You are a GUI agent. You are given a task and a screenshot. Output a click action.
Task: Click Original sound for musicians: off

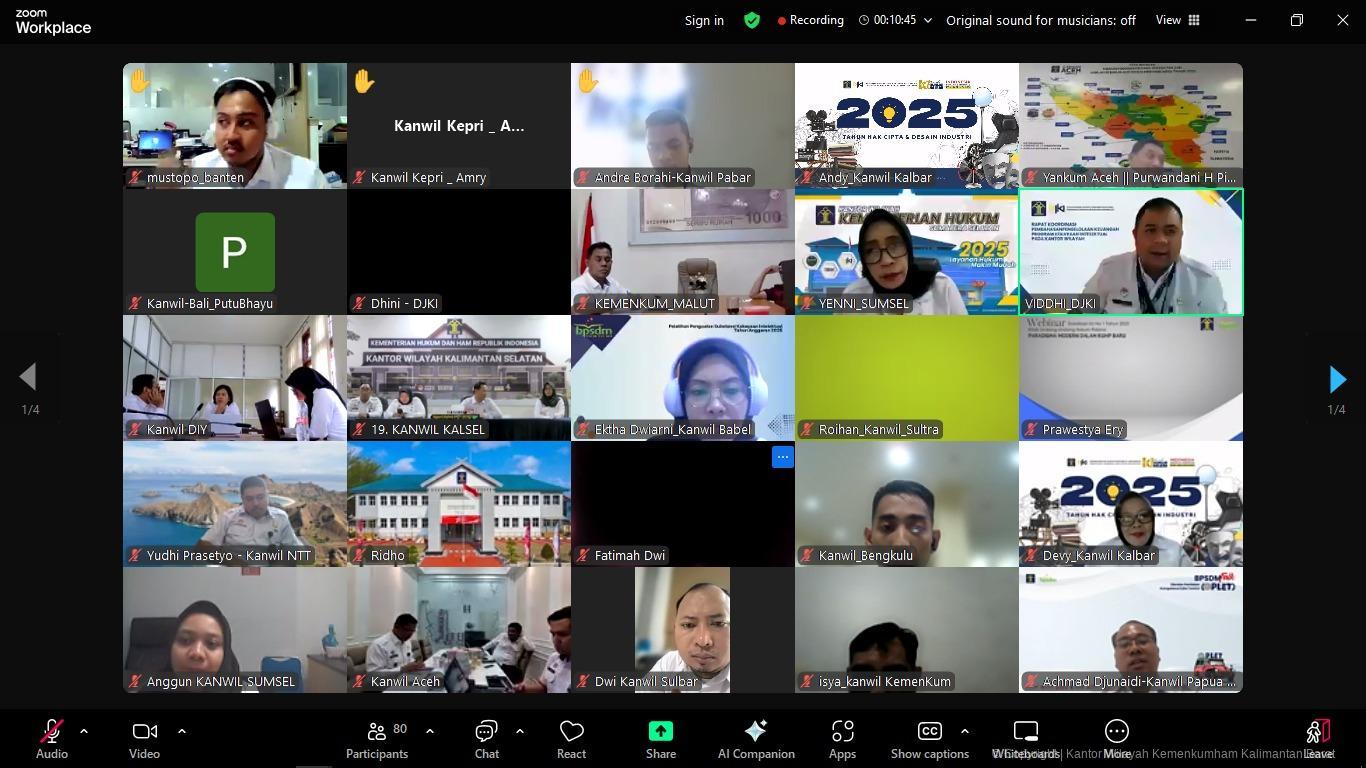(1040, 20)
